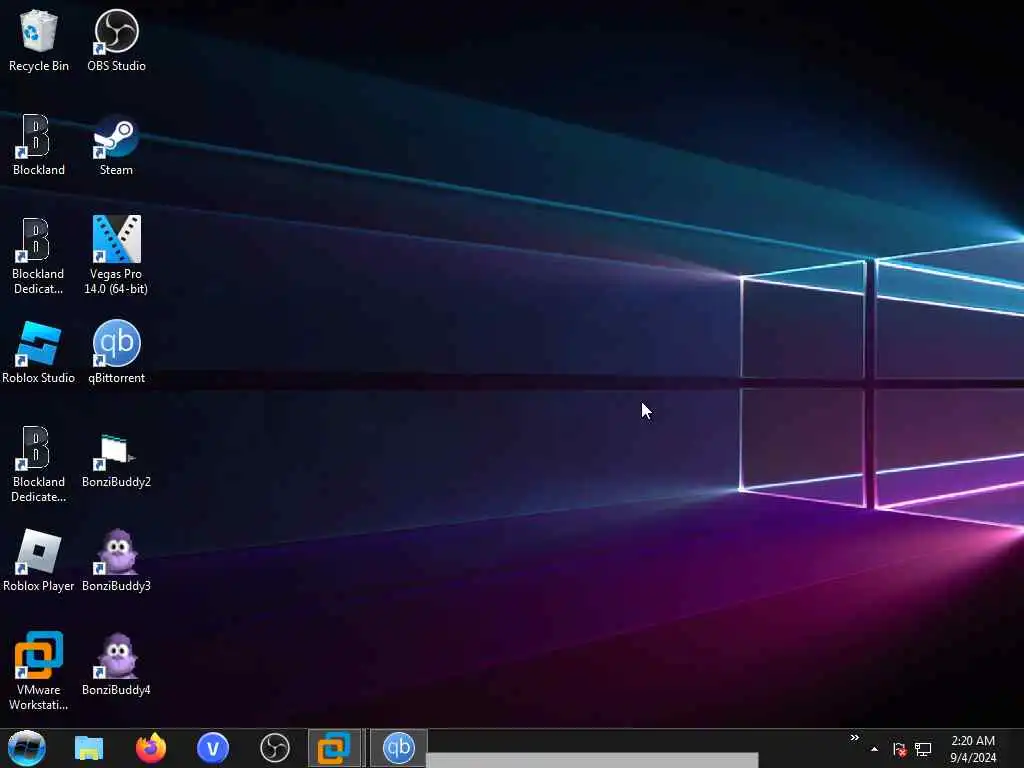Select the Steam desktop shortcut

point(116,145)
